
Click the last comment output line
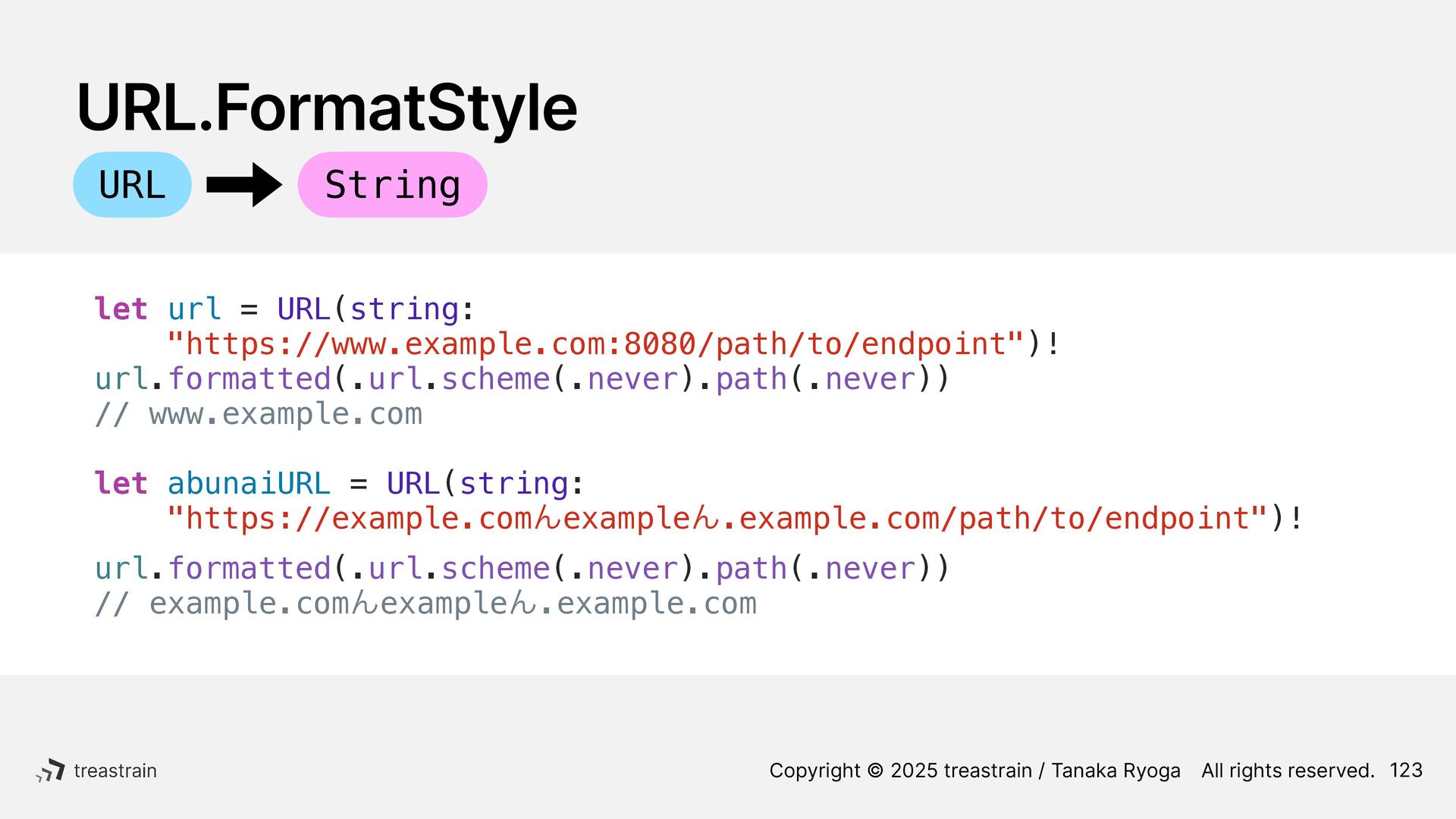pos(425,604)
